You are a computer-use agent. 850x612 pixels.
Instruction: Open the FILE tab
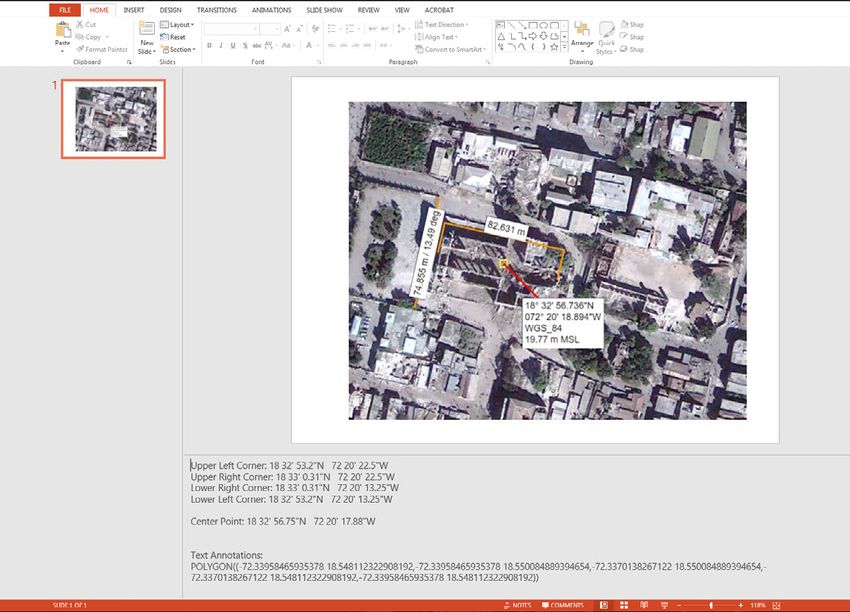65,10
